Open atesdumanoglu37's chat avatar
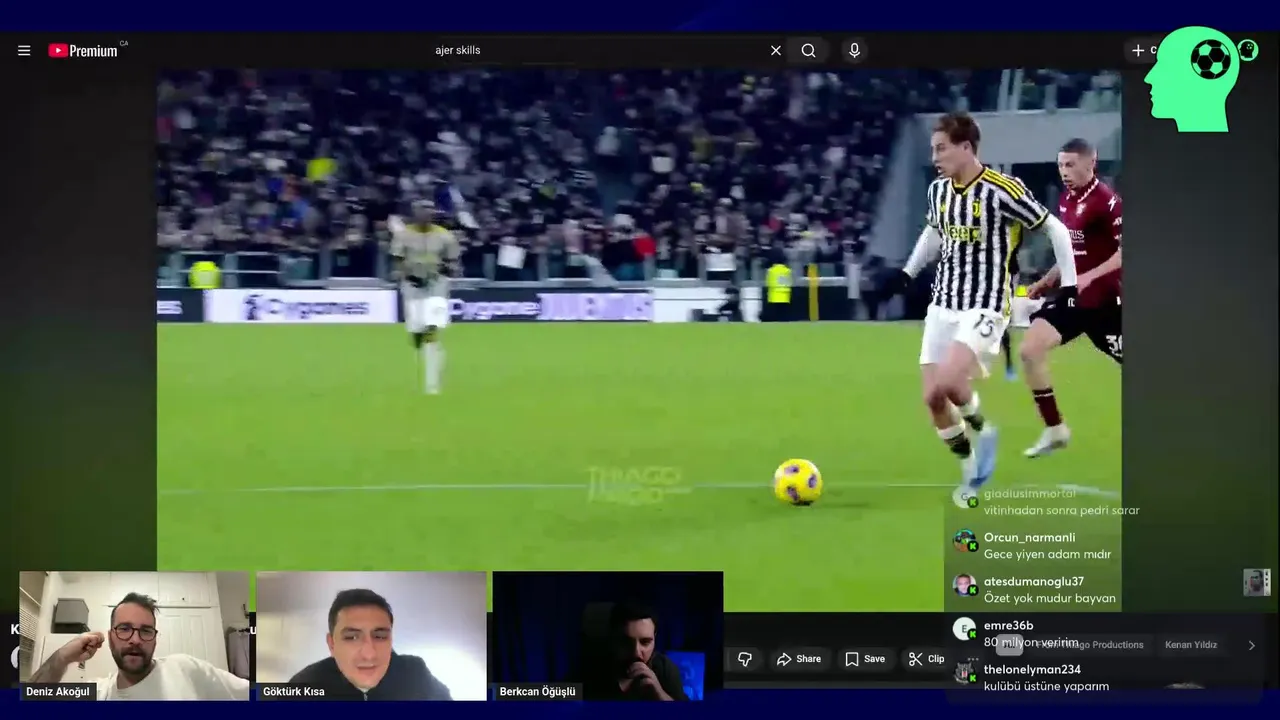The width and height of the screenshot is (1280, 720). tap(964, 585)
